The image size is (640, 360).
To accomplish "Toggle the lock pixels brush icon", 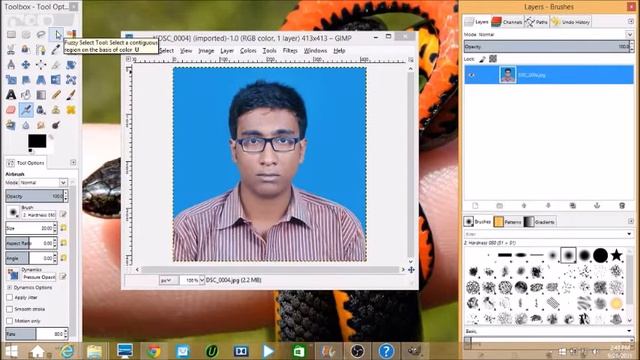I will [x=482, y=59].
